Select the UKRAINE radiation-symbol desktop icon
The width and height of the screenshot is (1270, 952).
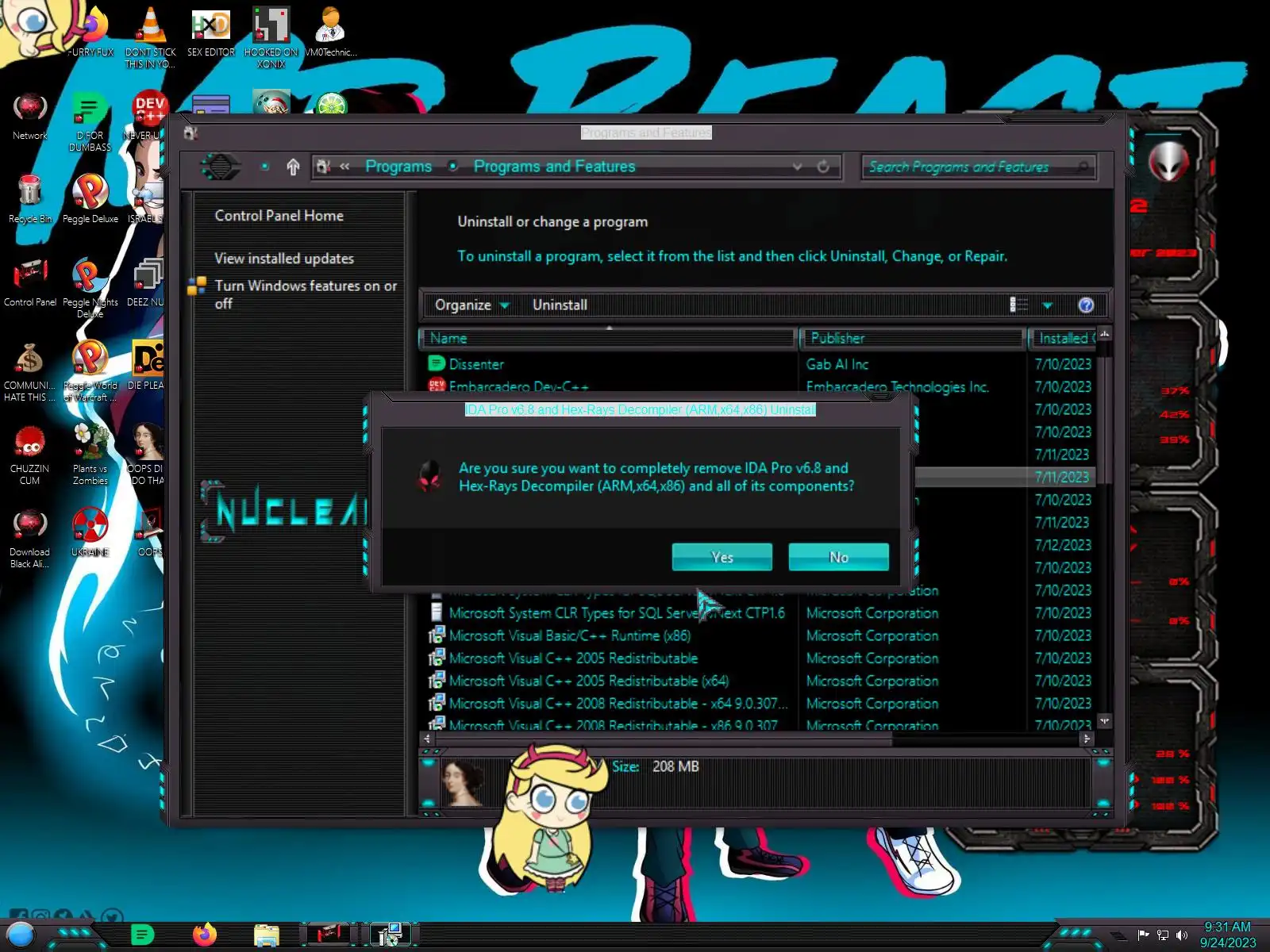click(90, 532)
